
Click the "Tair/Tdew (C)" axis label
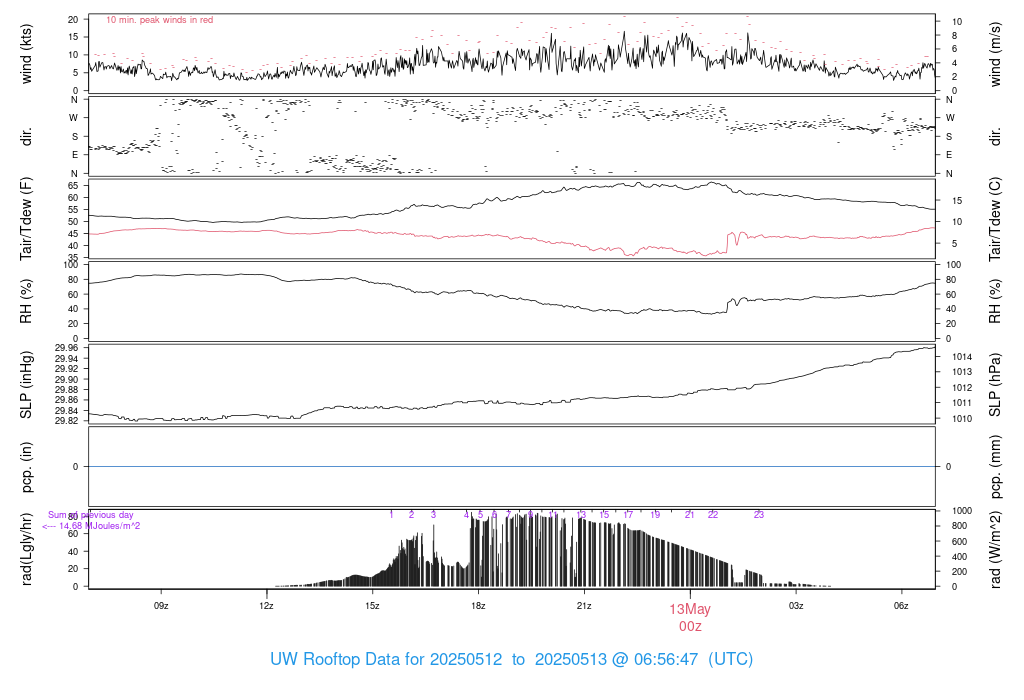click(x=995, y=219)
